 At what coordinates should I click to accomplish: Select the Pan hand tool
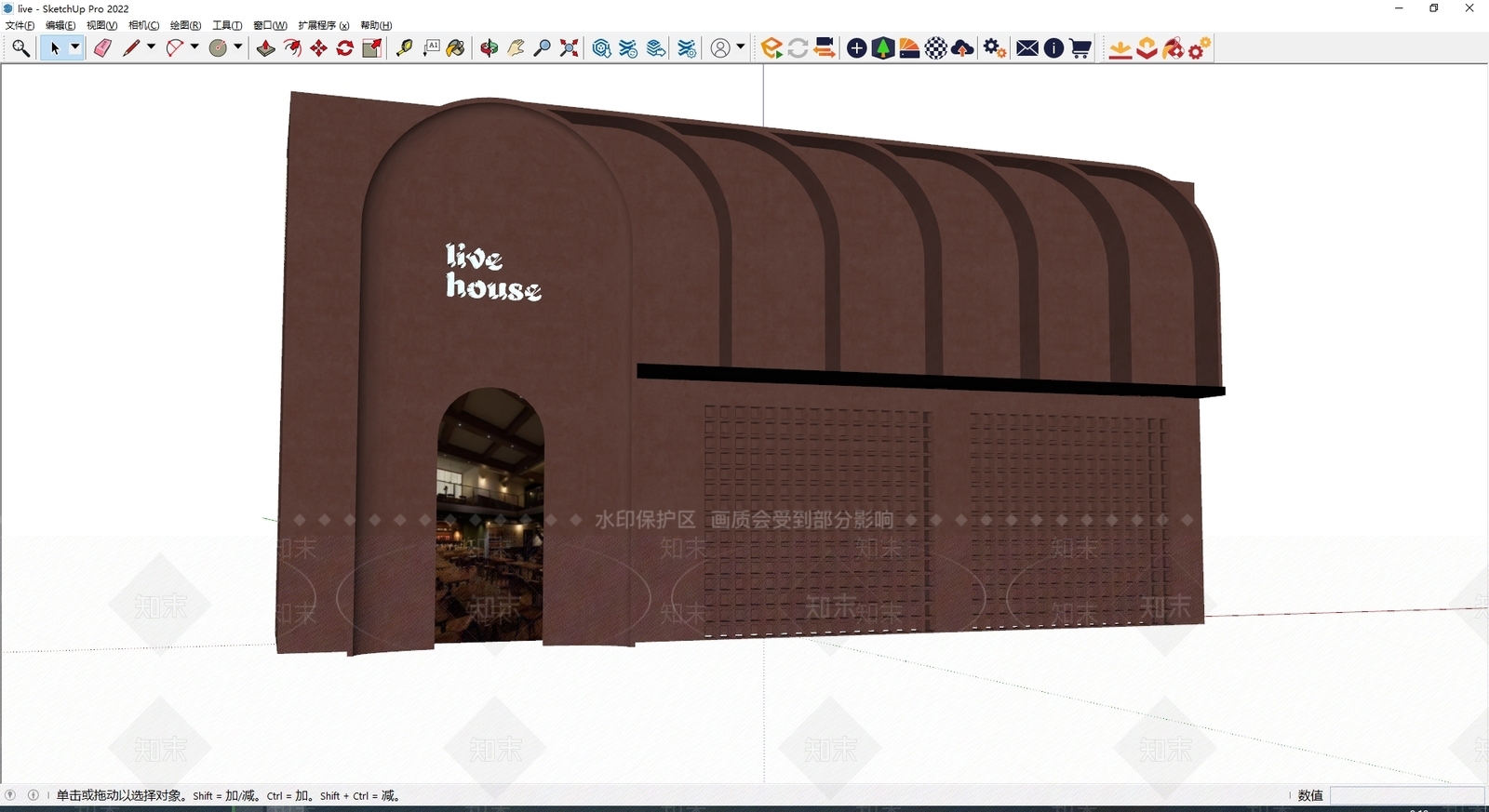click(516, 48)
